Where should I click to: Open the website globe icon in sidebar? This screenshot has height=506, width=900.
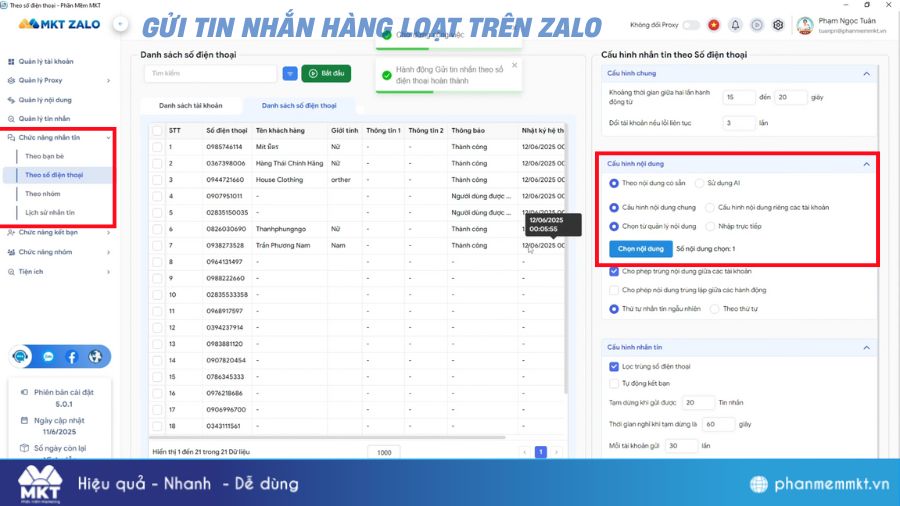click(95, 357)
